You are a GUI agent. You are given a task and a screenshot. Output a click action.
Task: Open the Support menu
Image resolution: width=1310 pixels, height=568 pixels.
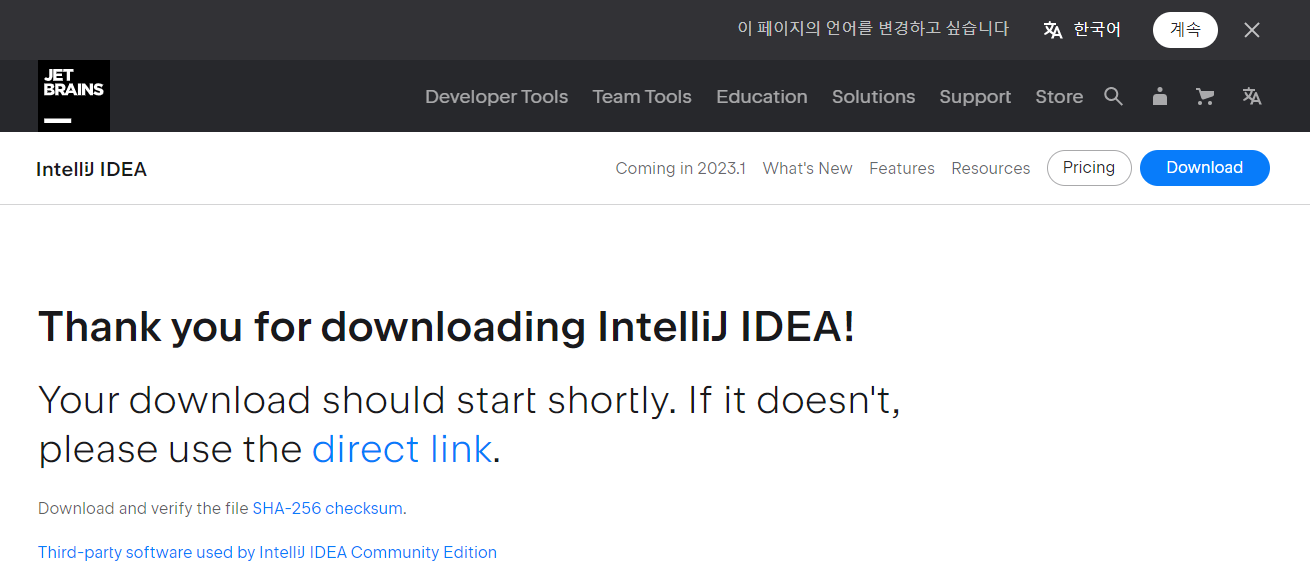[x=975, y=97]
